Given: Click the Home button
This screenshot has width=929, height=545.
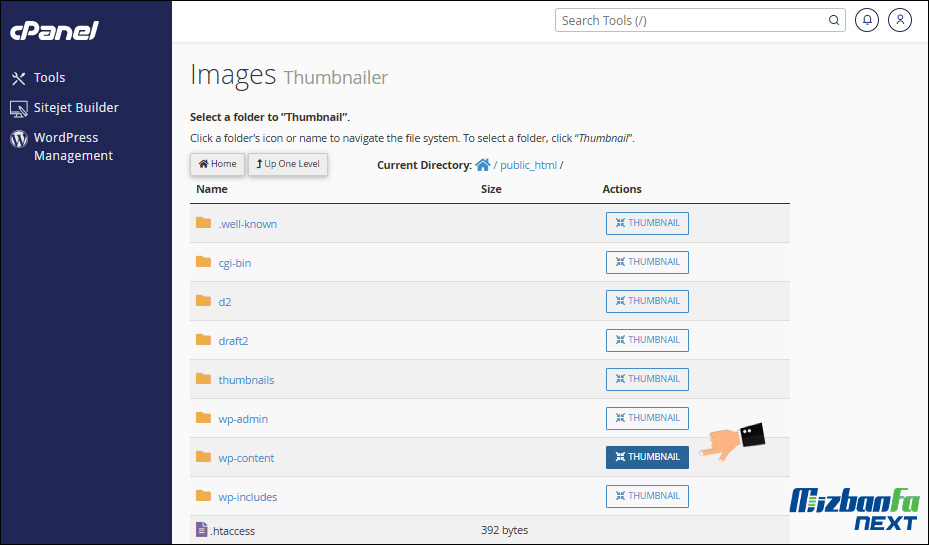Looking at the screenshot, I should (217, 164).
